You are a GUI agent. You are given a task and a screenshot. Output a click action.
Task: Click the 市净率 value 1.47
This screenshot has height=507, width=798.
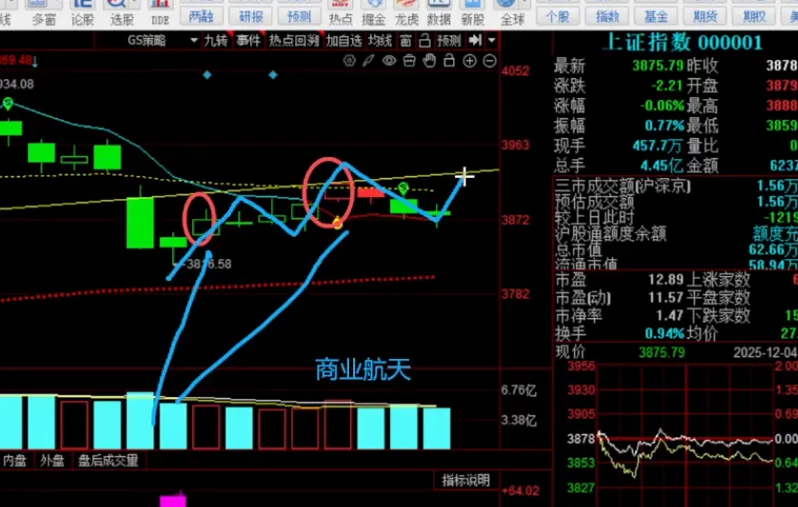point(670,315)
